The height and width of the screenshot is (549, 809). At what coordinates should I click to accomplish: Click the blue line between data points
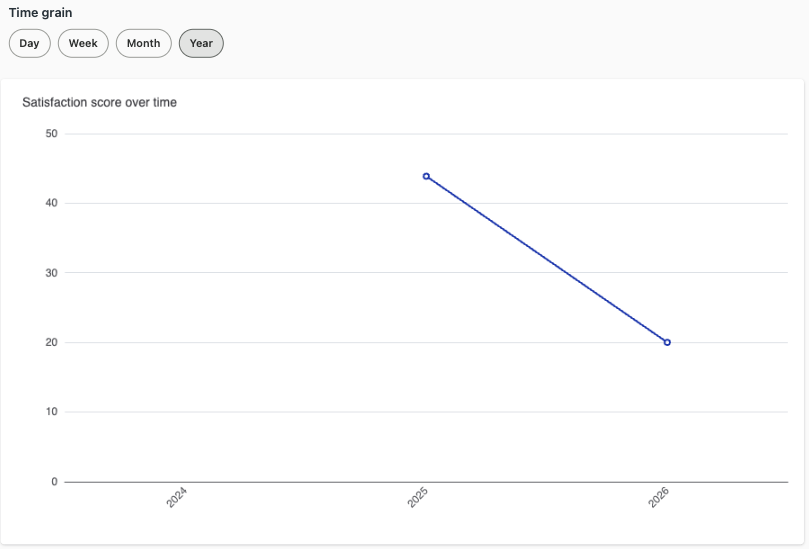tap(546, 260)
